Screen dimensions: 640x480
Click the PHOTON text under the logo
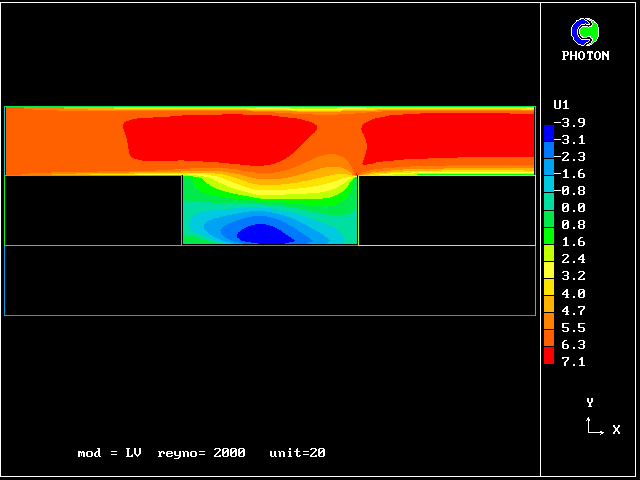[x=585, y=56]
